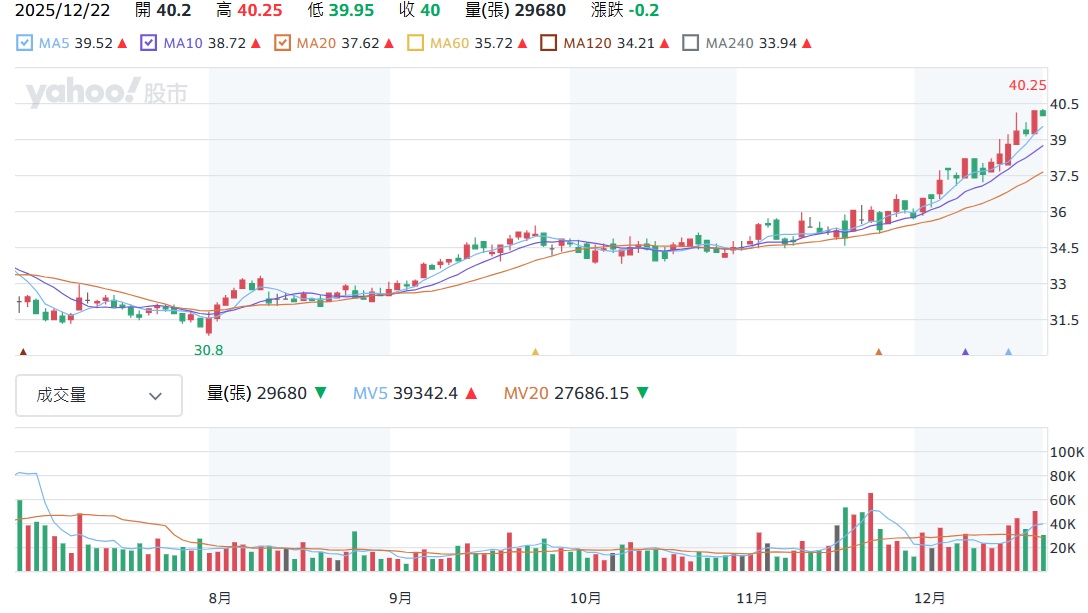Viewport: 1088px width, 613px height.
Task: Click the Yahoo 股市 watermark logo
Action: 106,94
